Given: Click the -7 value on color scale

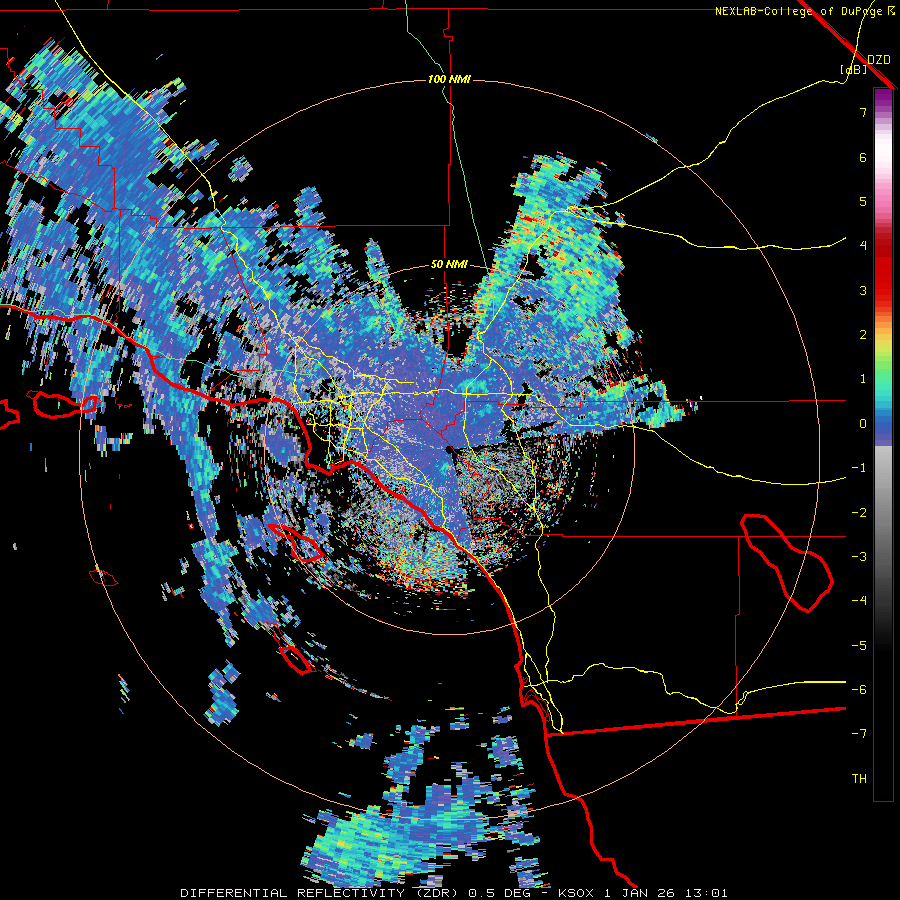Looking at the screenshot, I should point(859,734).
